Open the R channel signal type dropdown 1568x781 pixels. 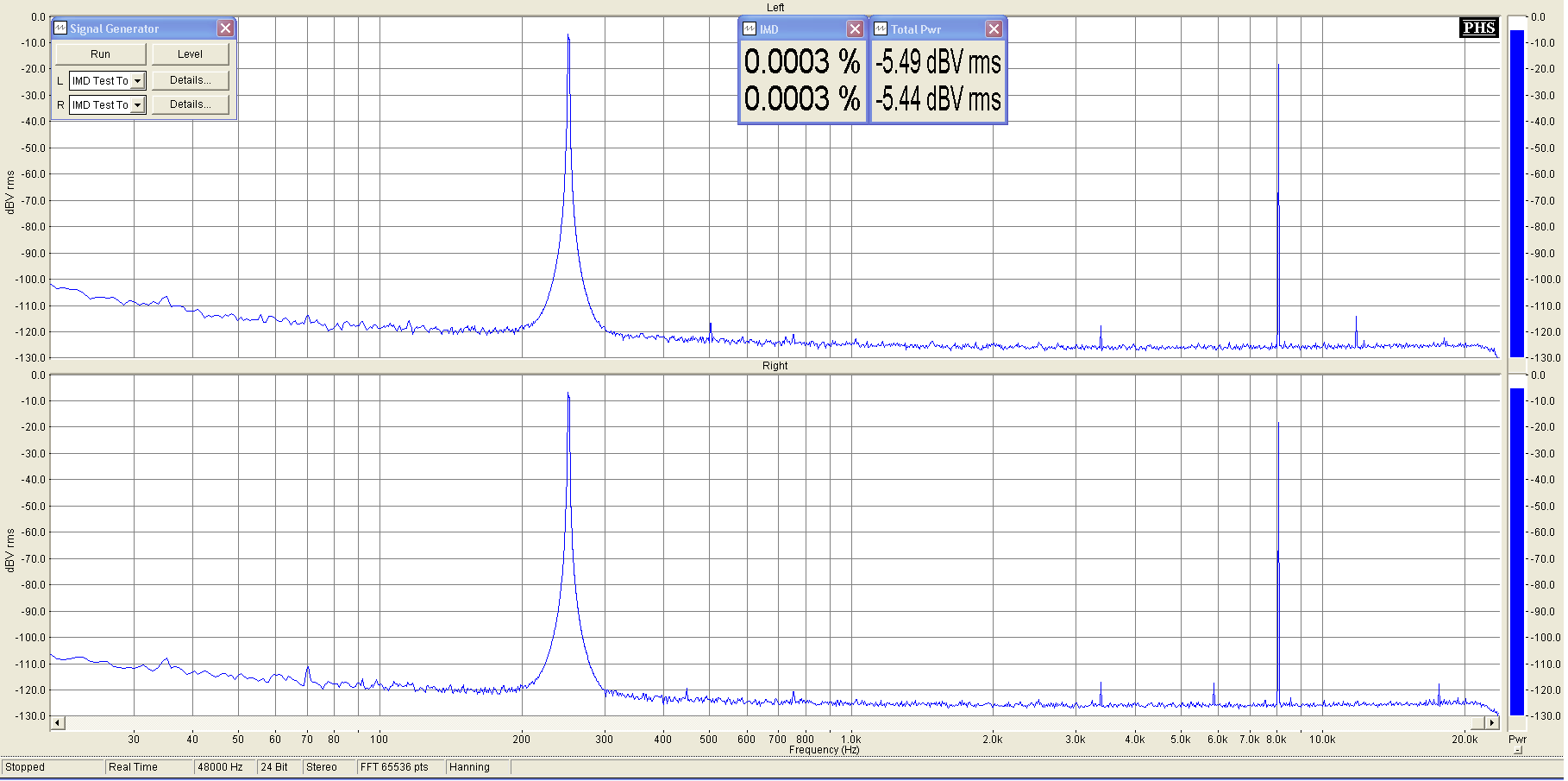tap(137, 105)
